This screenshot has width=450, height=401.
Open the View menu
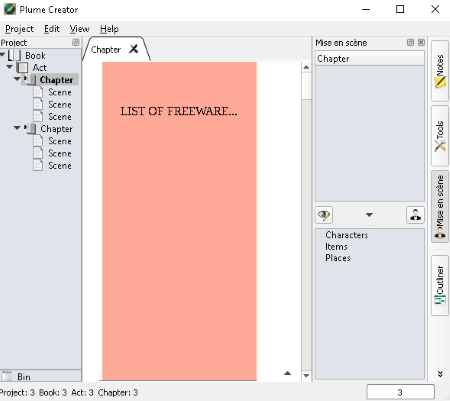point(79,29)
